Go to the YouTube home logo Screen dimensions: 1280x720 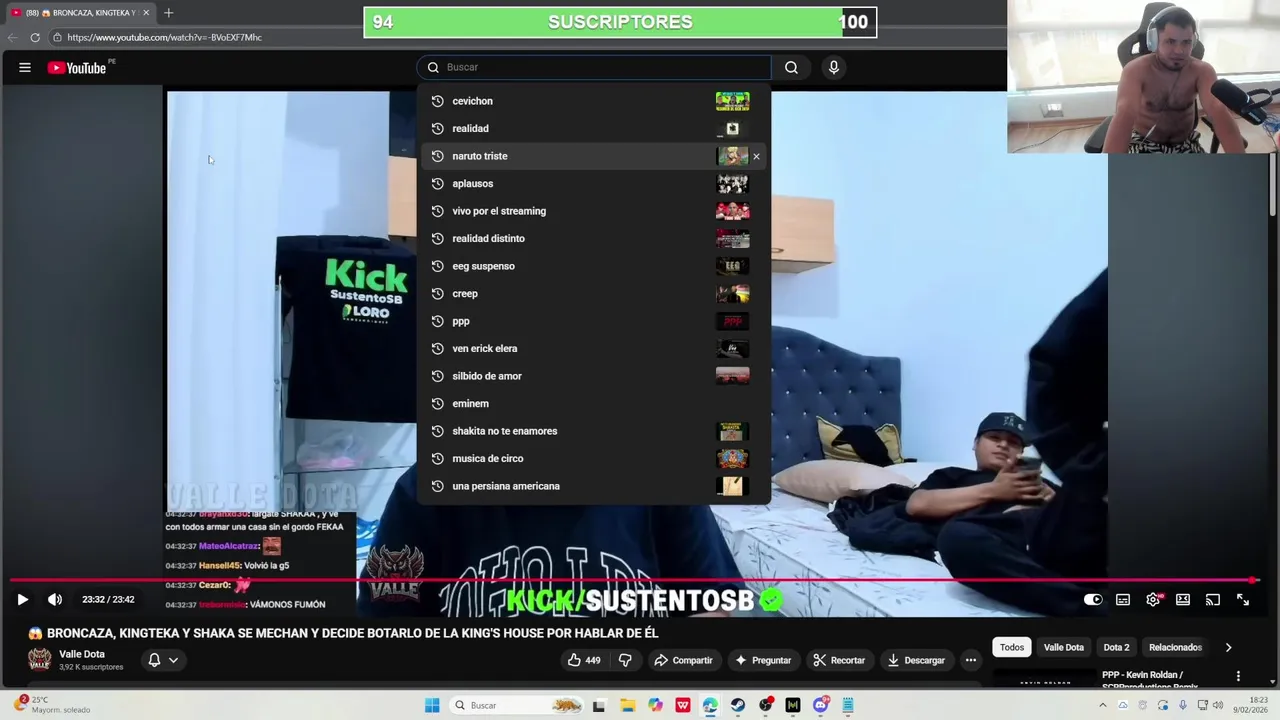(x=77, y=67)
